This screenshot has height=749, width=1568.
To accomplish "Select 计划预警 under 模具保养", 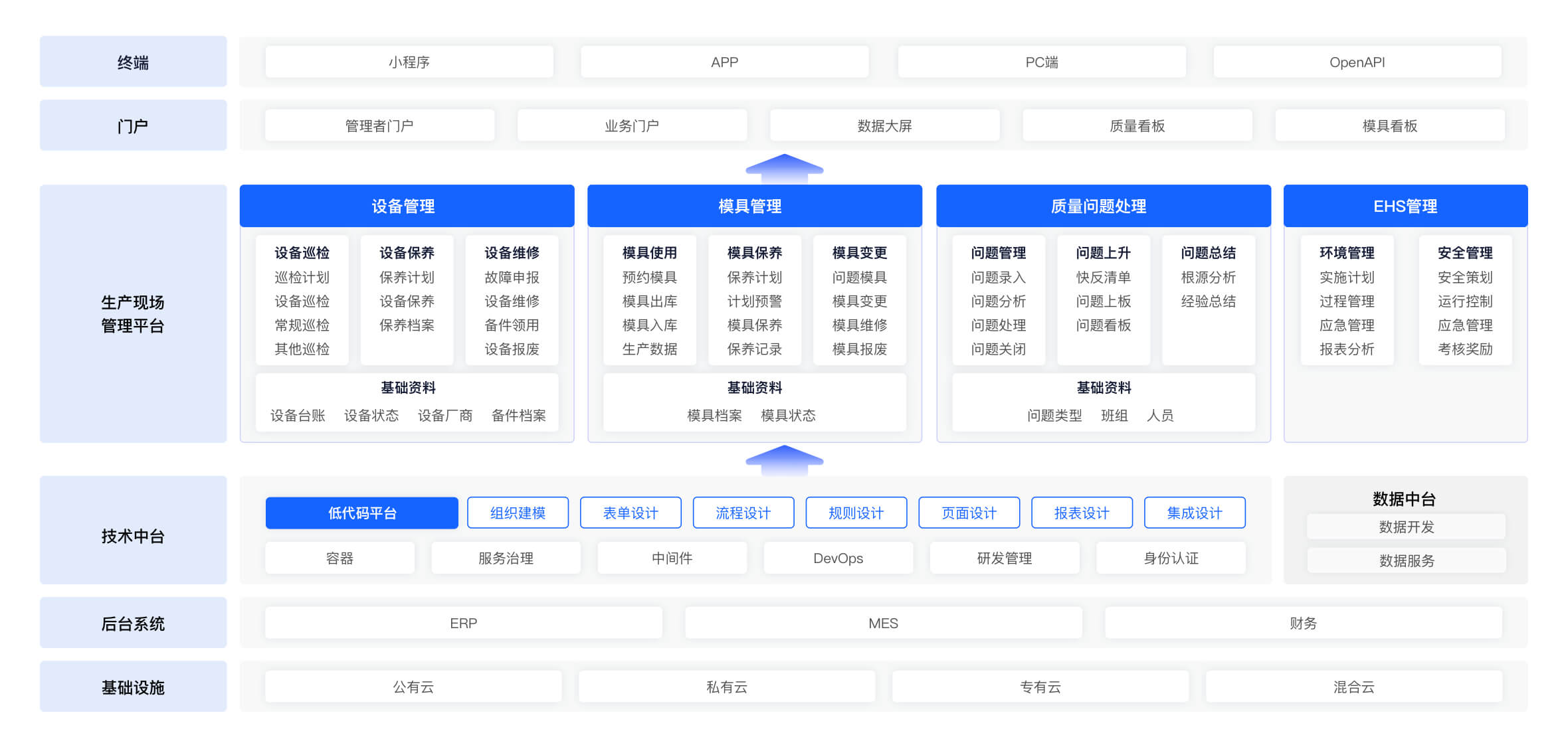I will point(755,301).
